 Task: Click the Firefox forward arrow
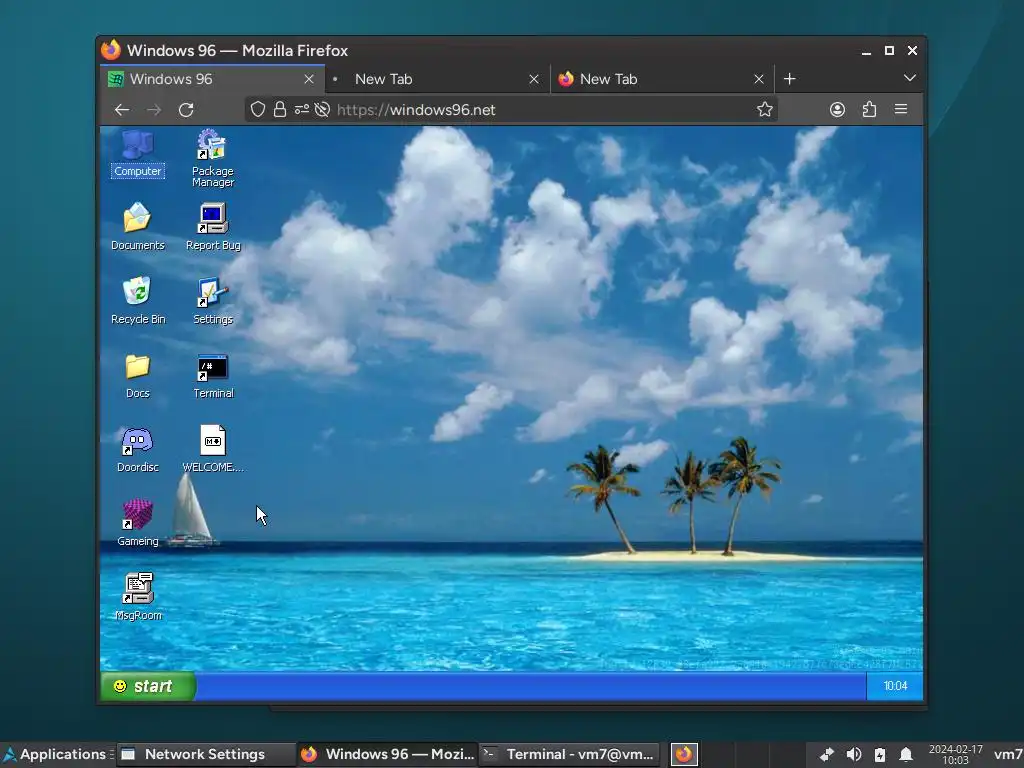coord(153,110)
